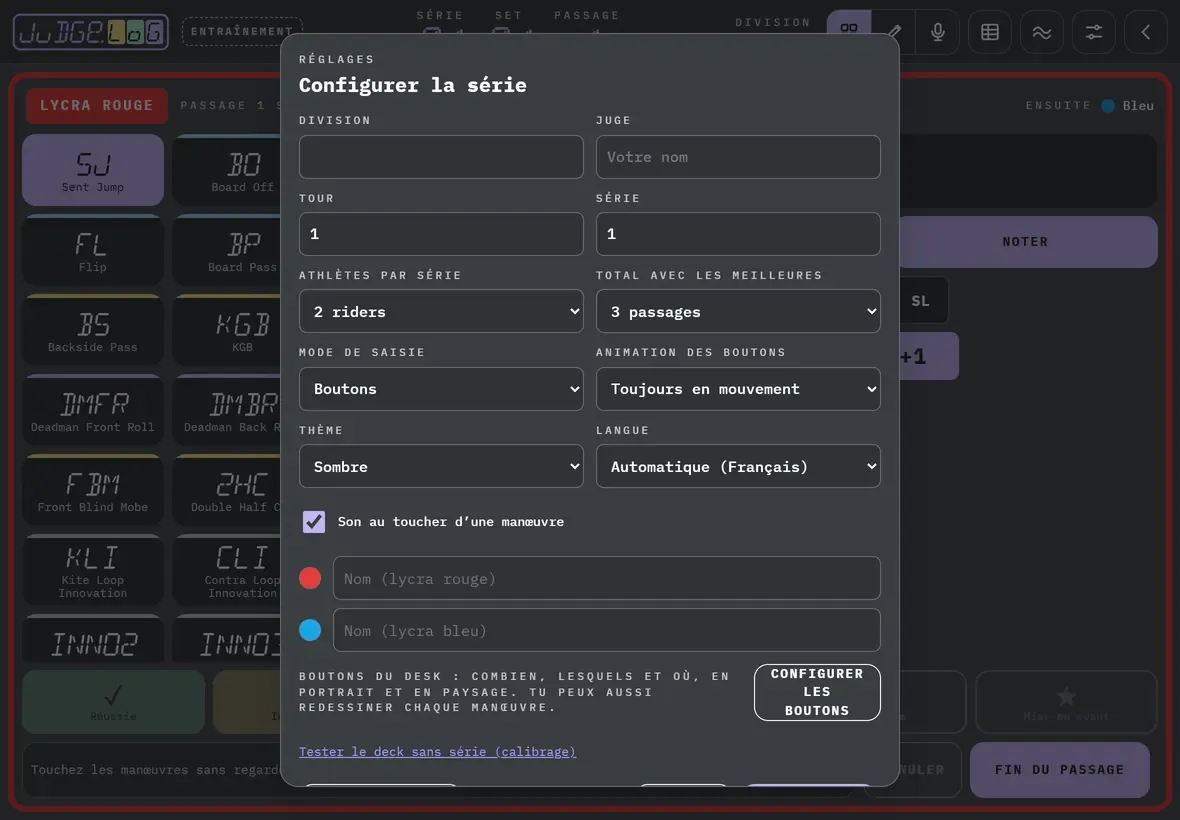
Task: Click the Nom lycra rouge field
Action: pyautogui.click(x=607, y=578)
